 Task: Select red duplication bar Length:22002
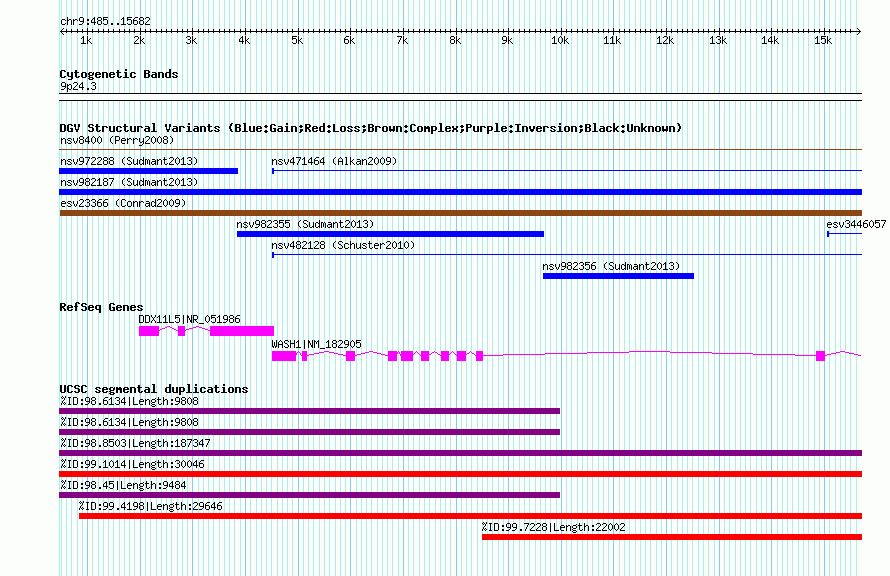tap(672, 537)
